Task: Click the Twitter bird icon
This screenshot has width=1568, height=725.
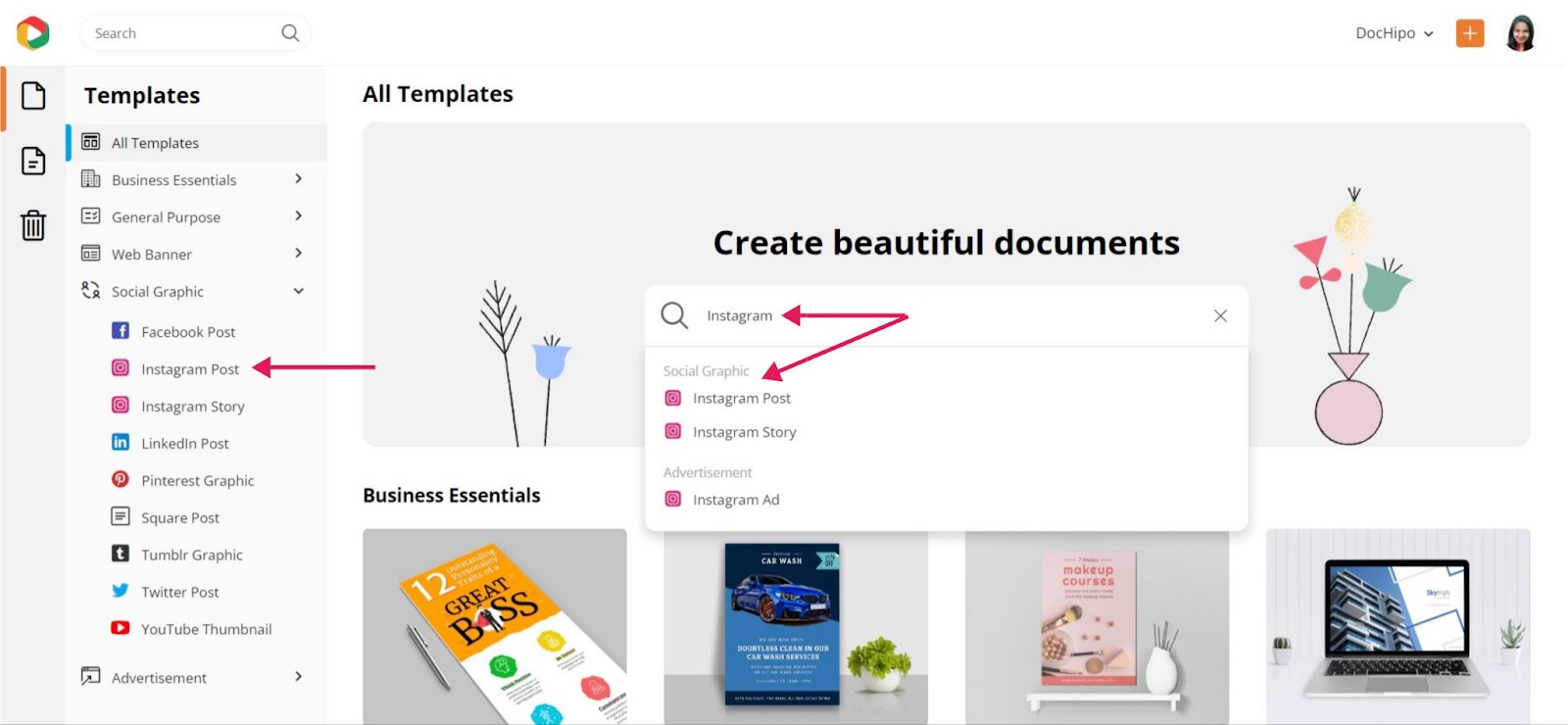Action: pos(121,591)
